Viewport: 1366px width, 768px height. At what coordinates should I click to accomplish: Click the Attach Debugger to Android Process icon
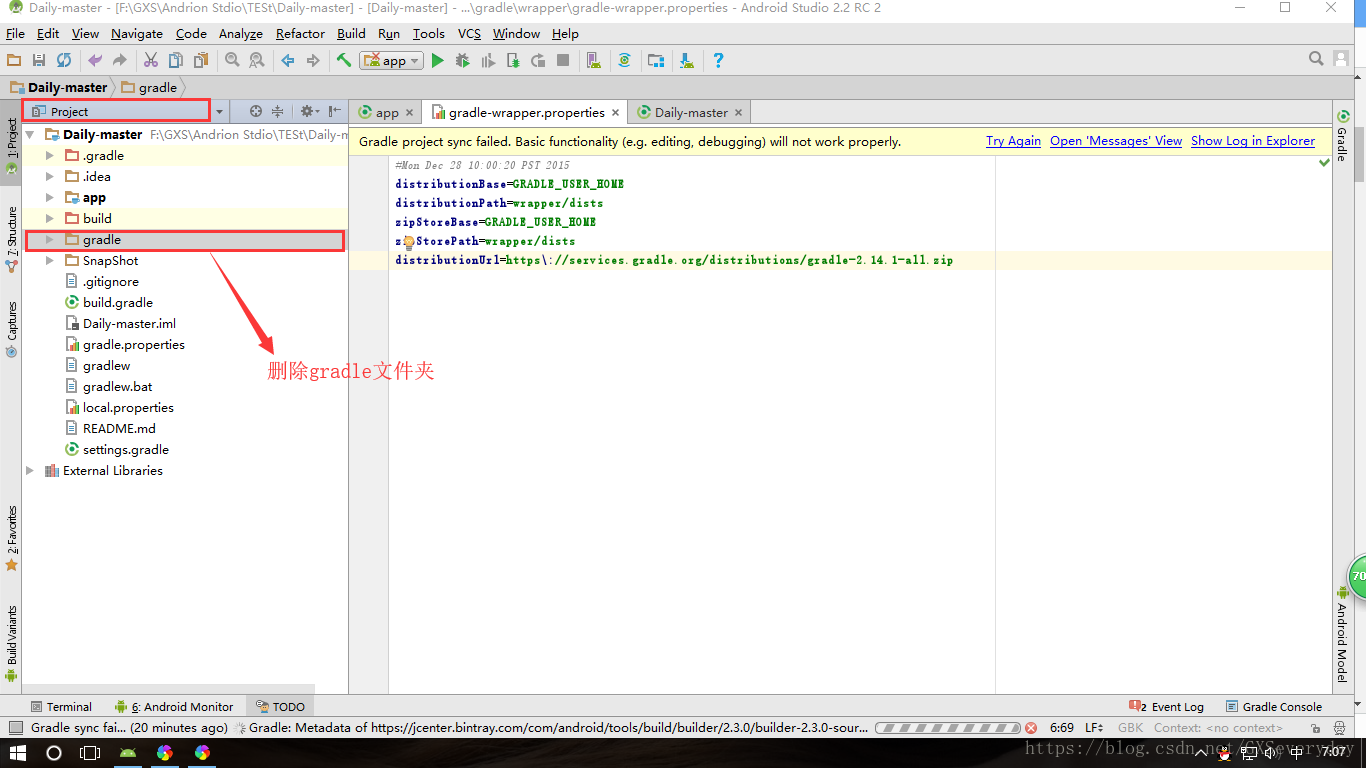pos(513,61)
